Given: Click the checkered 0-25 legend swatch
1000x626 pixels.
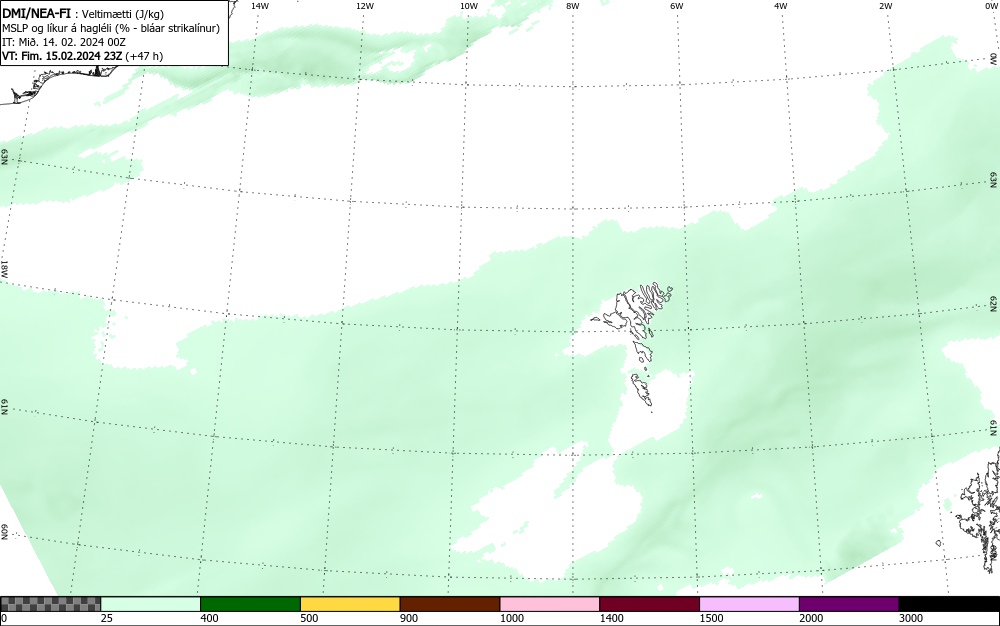Looking at the screenshot, I should [x=50, y=604].
